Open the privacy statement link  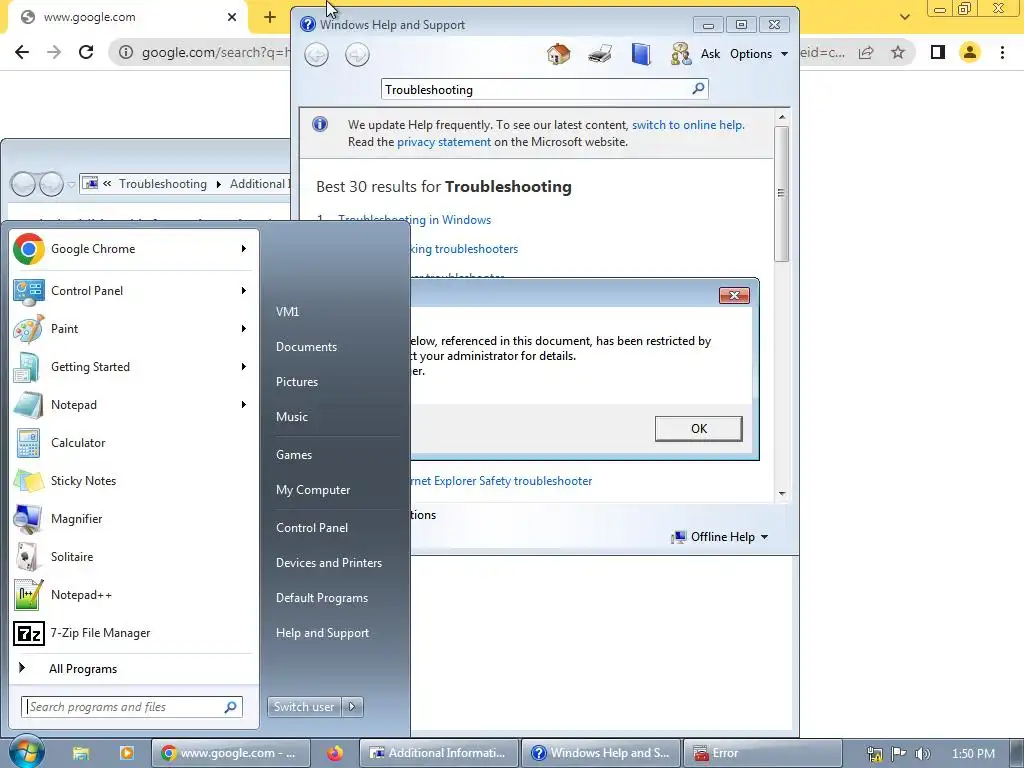point(443,142)
